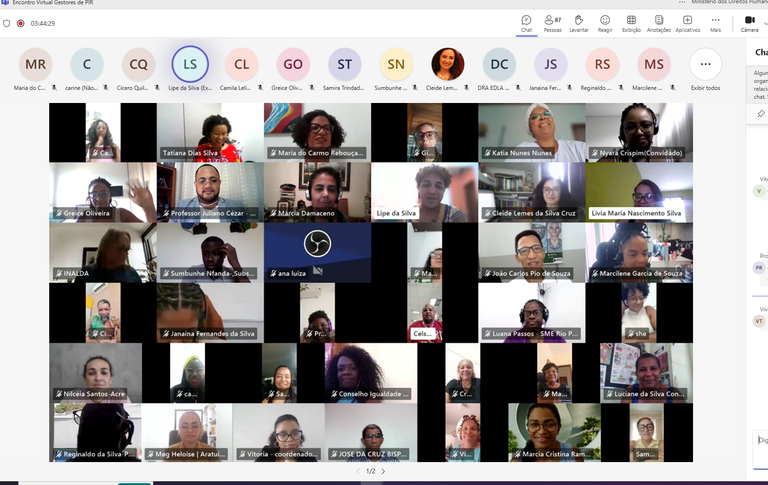Select the CQ Cícero avatar
The height and width of the screenshot is (485, 768).
point(138,64)
